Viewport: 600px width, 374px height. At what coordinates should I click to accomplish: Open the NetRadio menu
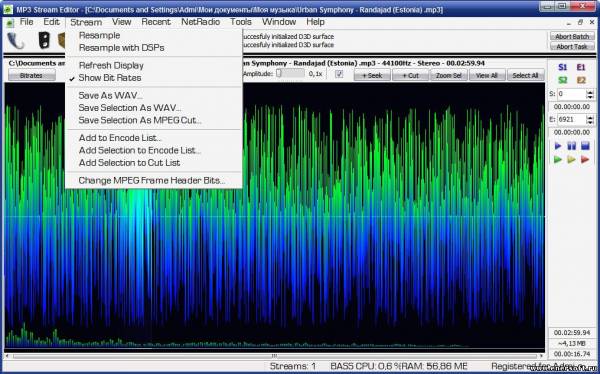coord(201,22)
